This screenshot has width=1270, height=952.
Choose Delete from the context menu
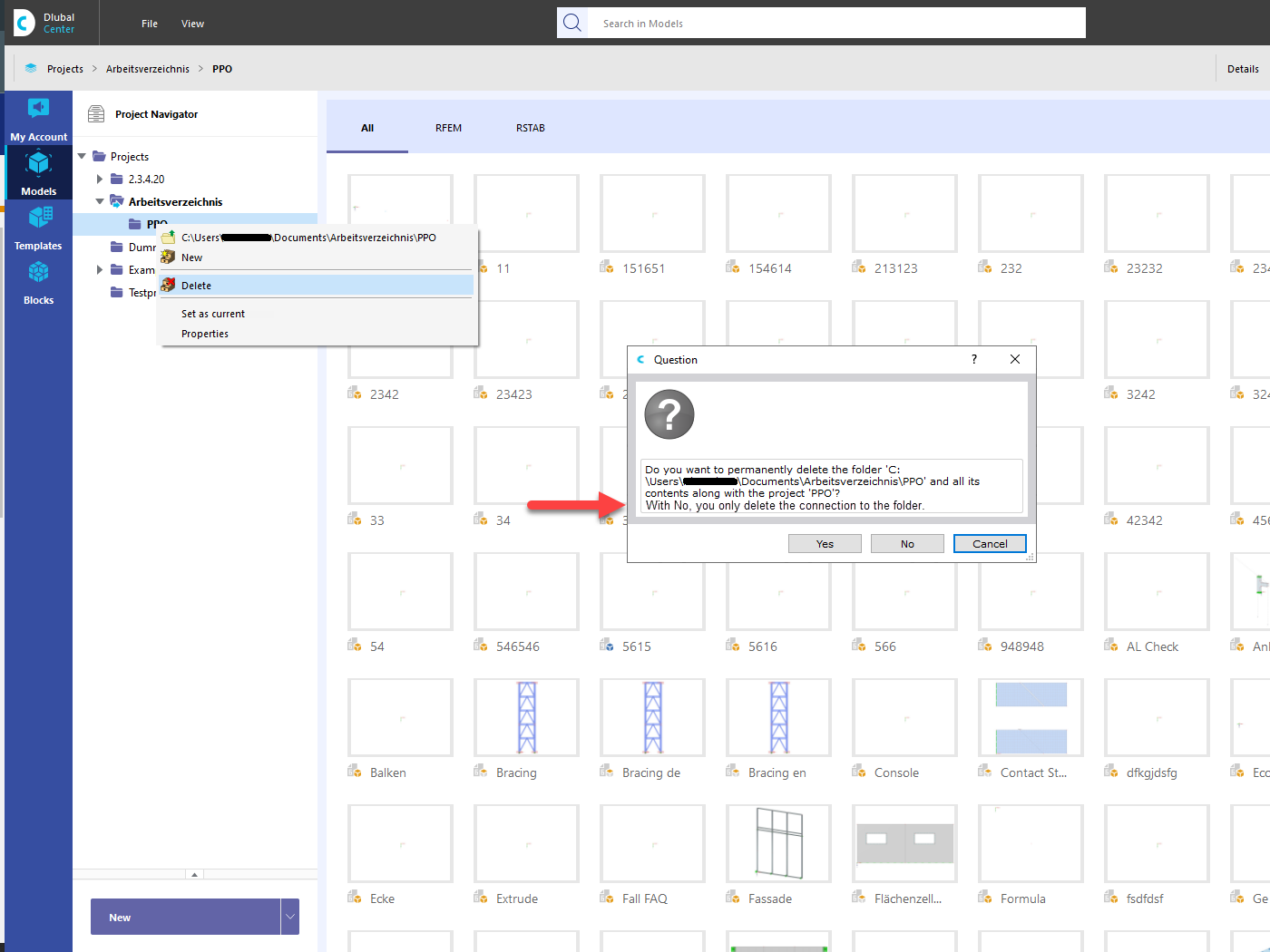pos(317,286)
